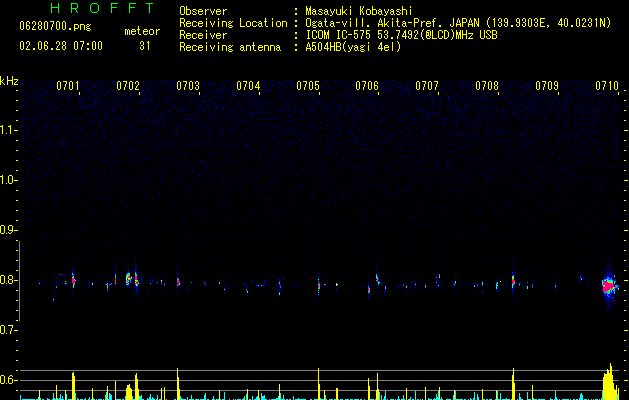The height and width of the screenshot is (400, 629).
Task: Click the HROFFT title text
Action: tap(103, 8)
